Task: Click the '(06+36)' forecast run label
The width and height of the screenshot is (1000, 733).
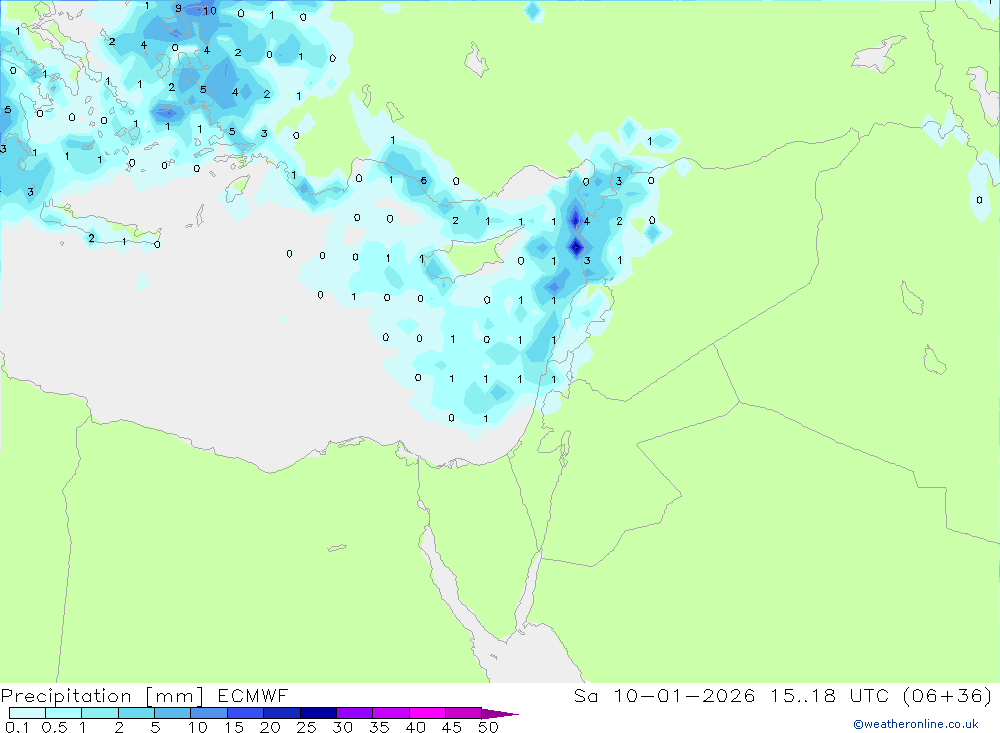Action: 947,695
